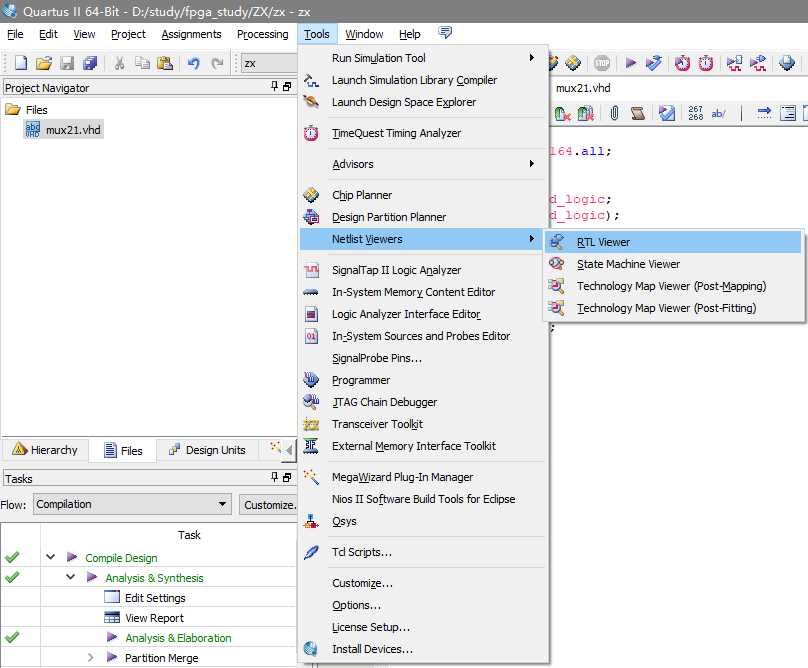Open In-System Sources and Probes Editor
Viewport: 808px width, 668px height.
[423, 336]
